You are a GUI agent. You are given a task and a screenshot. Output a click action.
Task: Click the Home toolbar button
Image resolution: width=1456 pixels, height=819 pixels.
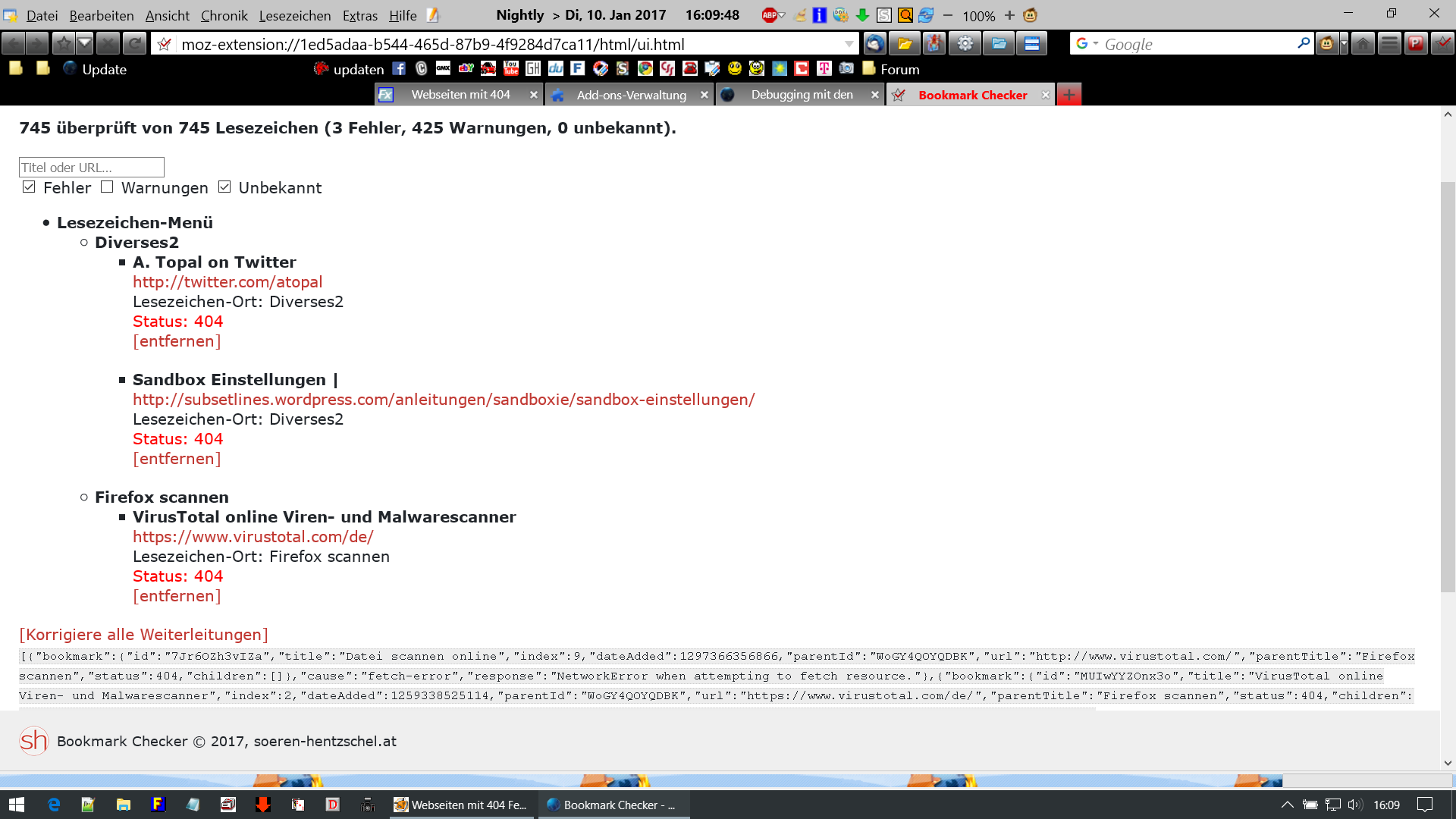[x=1363, y=44]
